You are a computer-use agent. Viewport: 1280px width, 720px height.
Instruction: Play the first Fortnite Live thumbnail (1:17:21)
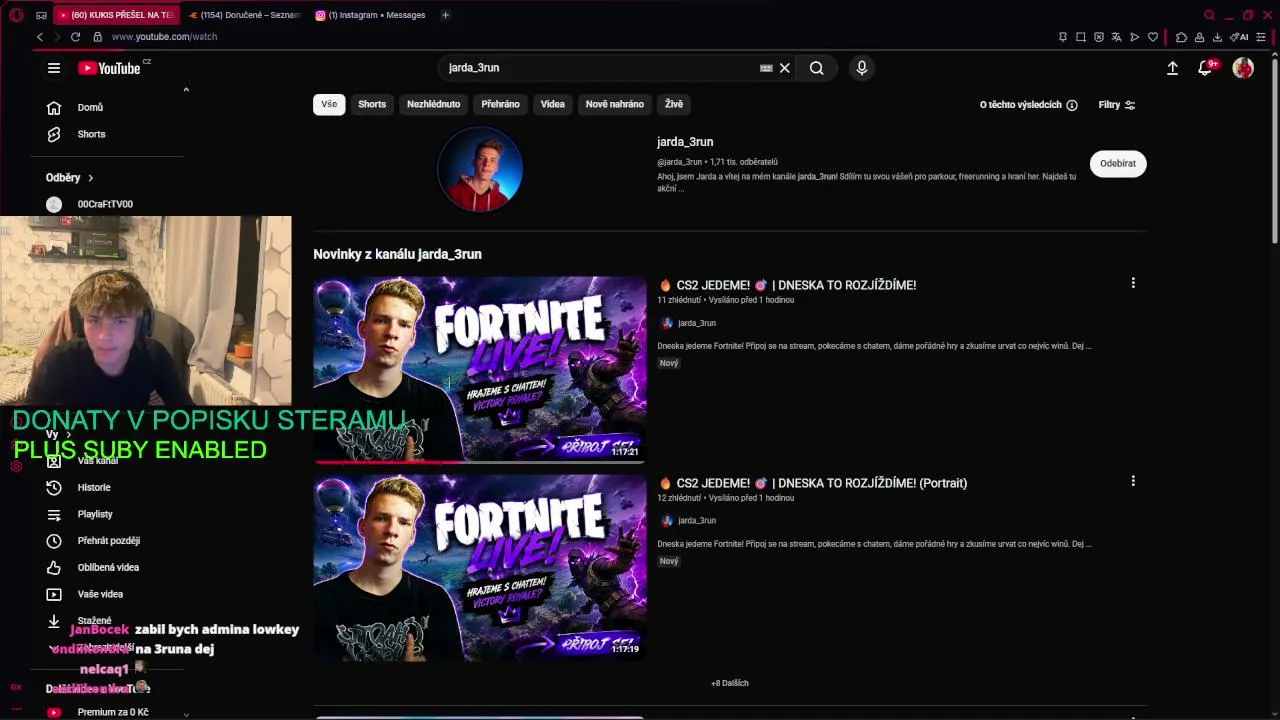click(480, 369)
